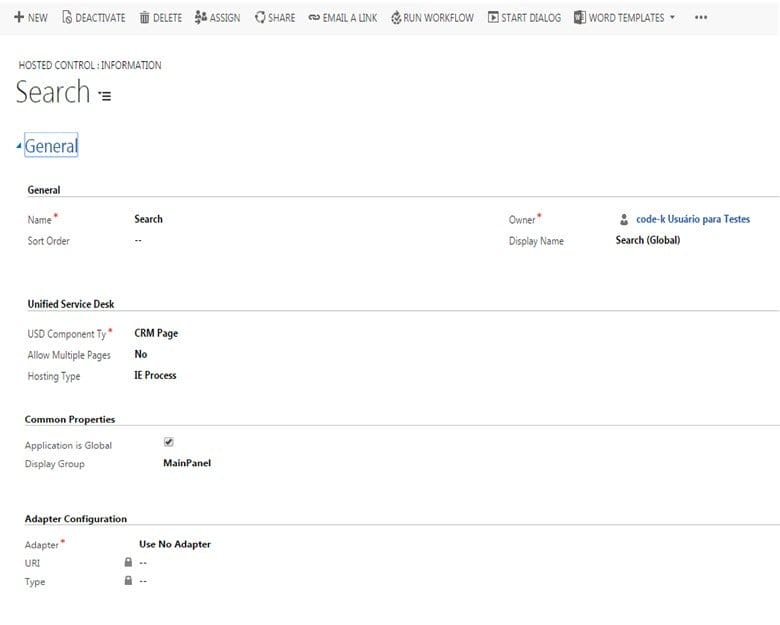Click the Adapter value Use No Adapter
Screen dimensions: 780x625
click(x=175, y=544)
